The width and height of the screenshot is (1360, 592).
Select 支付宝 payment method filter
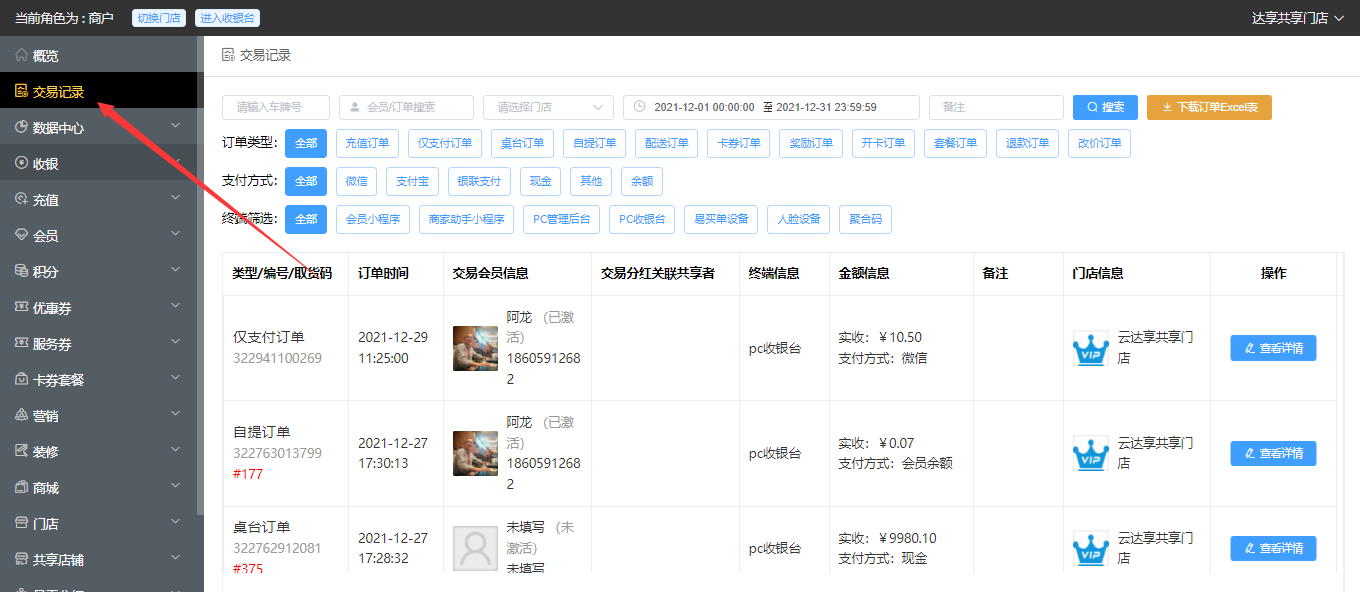pos(412,181)
